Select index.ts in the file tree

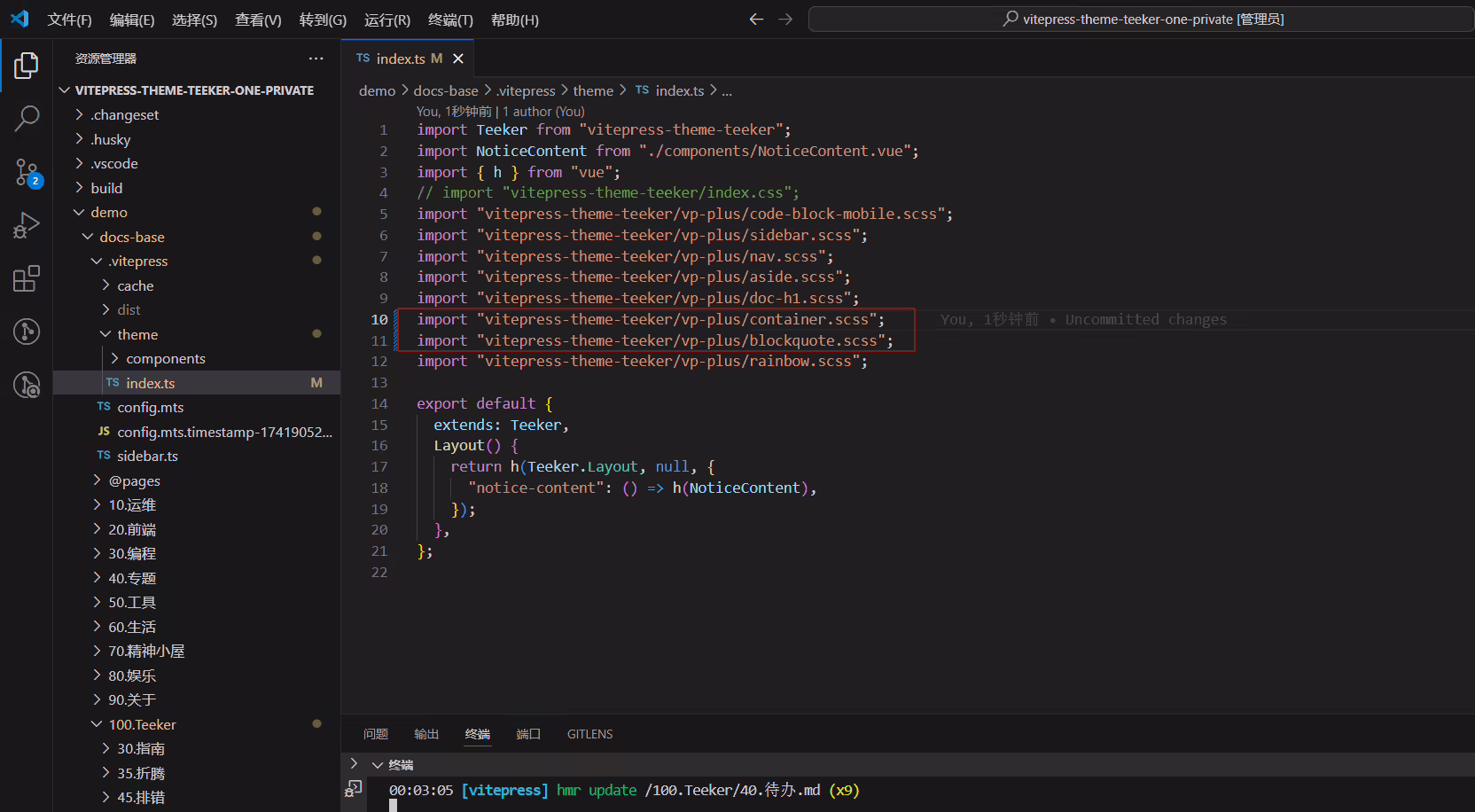[x=197, y=383]
